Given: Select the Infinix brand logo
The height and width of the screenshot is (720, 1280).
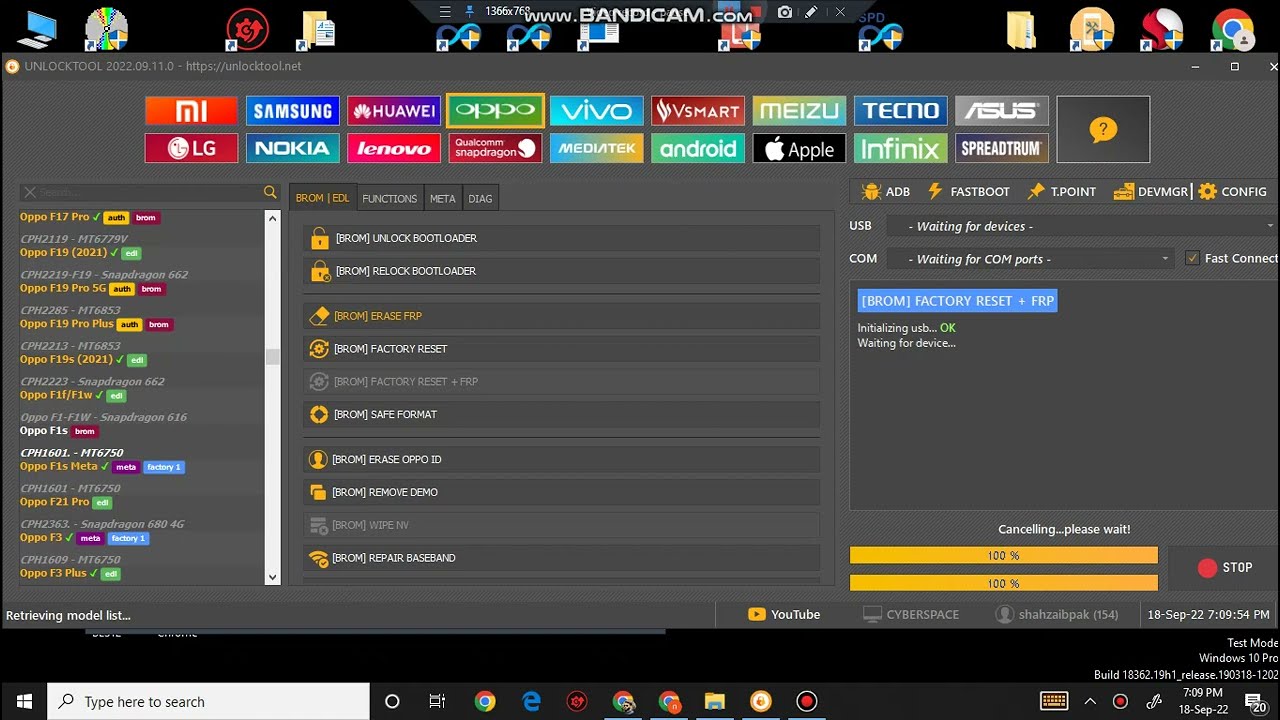Looking at the screenshot, I should click(x=900, y=148).
